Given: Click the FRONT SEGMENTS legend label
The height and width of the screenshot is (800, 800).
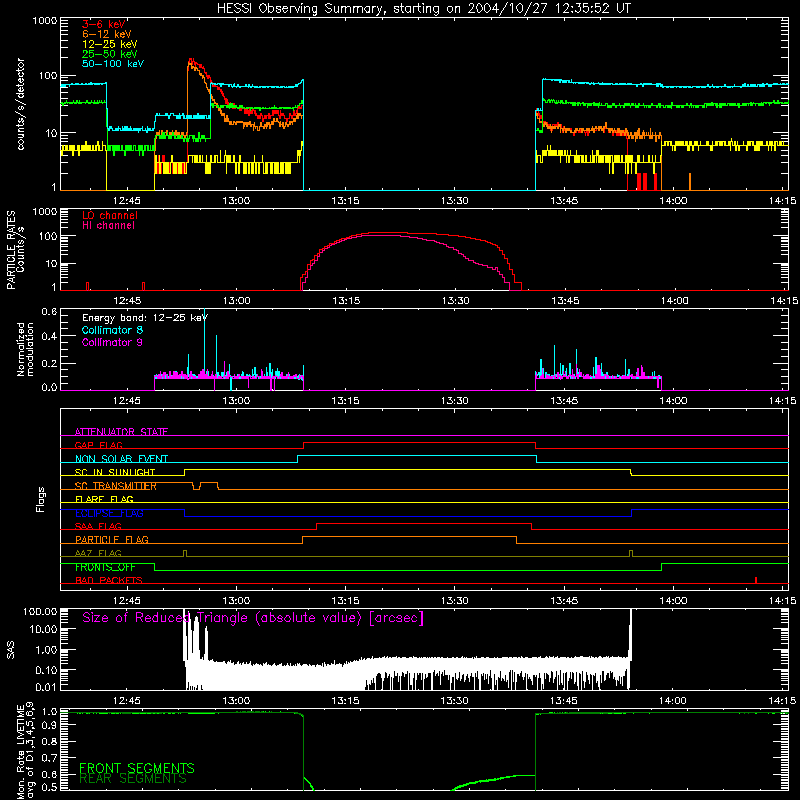Looking at the screenshot, I should (137, 768).
